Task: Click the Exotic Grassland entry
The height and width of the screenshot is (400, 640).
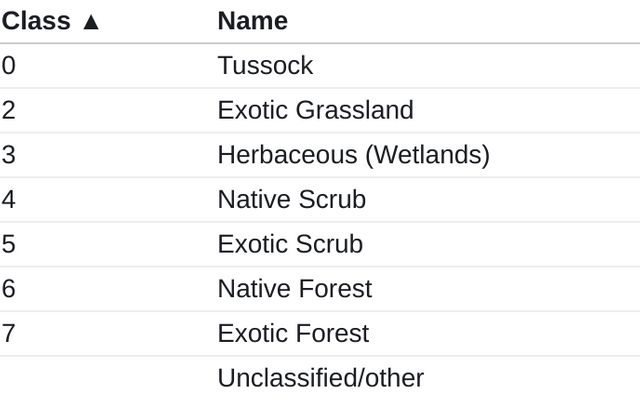Action: point(315,110)
